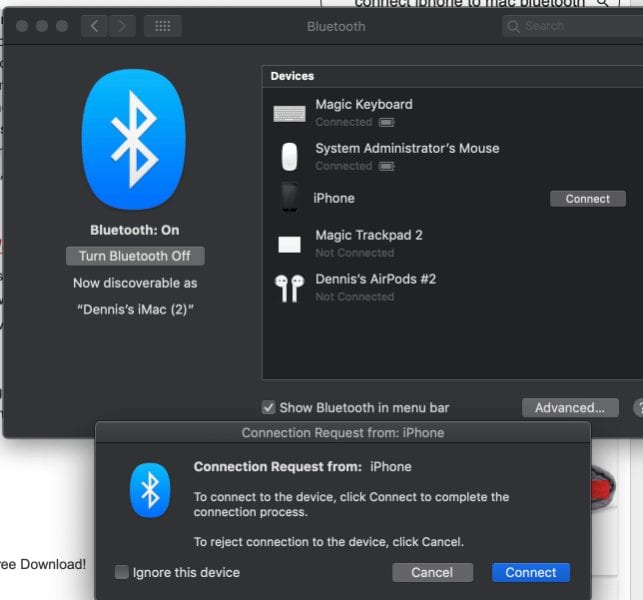The image size is (643, 600).
Task: Go forward with the right arrow button
Action: click(x=122, y=26)
